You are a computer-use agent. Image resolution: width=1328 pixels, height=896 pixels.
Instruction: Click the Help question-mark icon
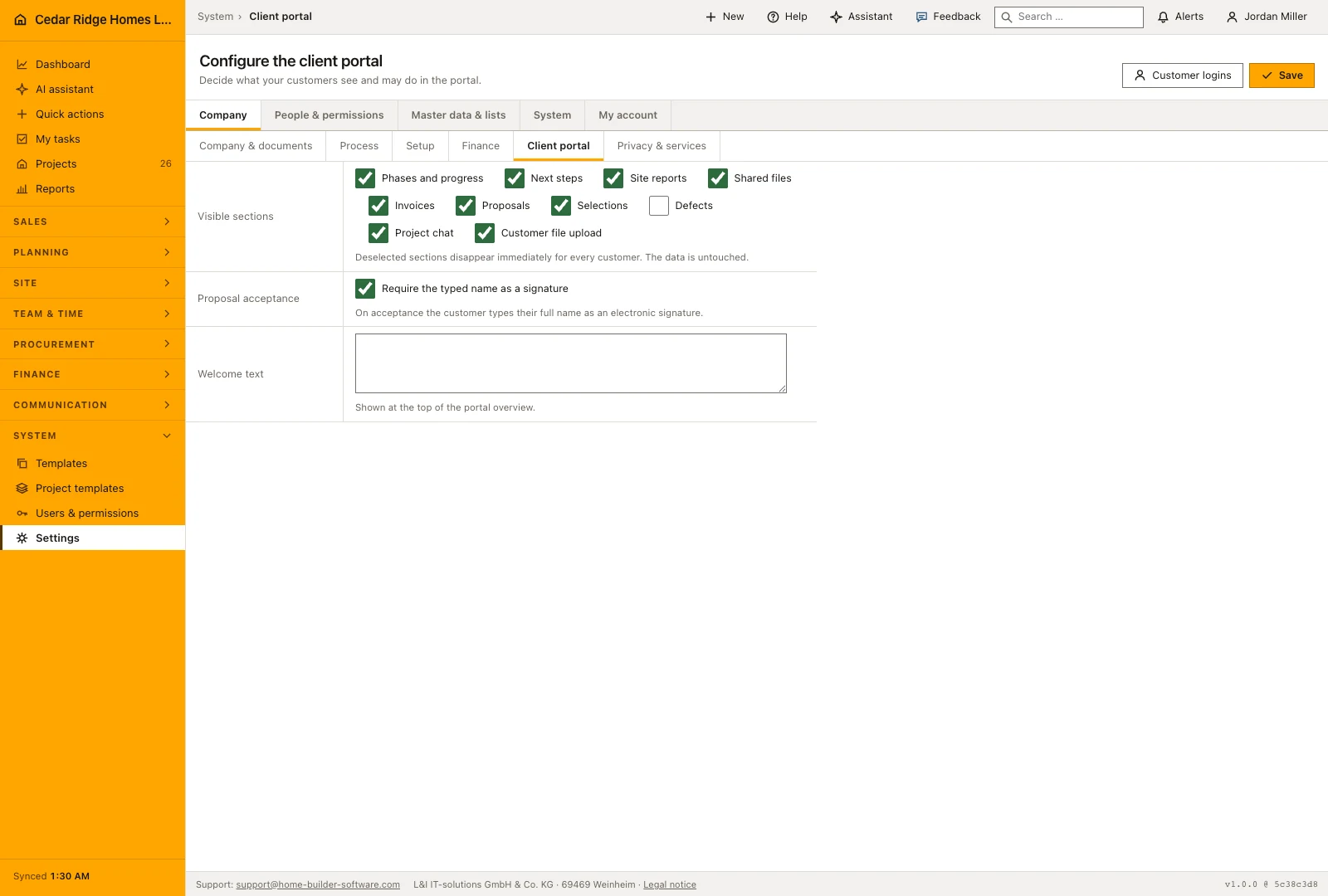click(773, 17)
